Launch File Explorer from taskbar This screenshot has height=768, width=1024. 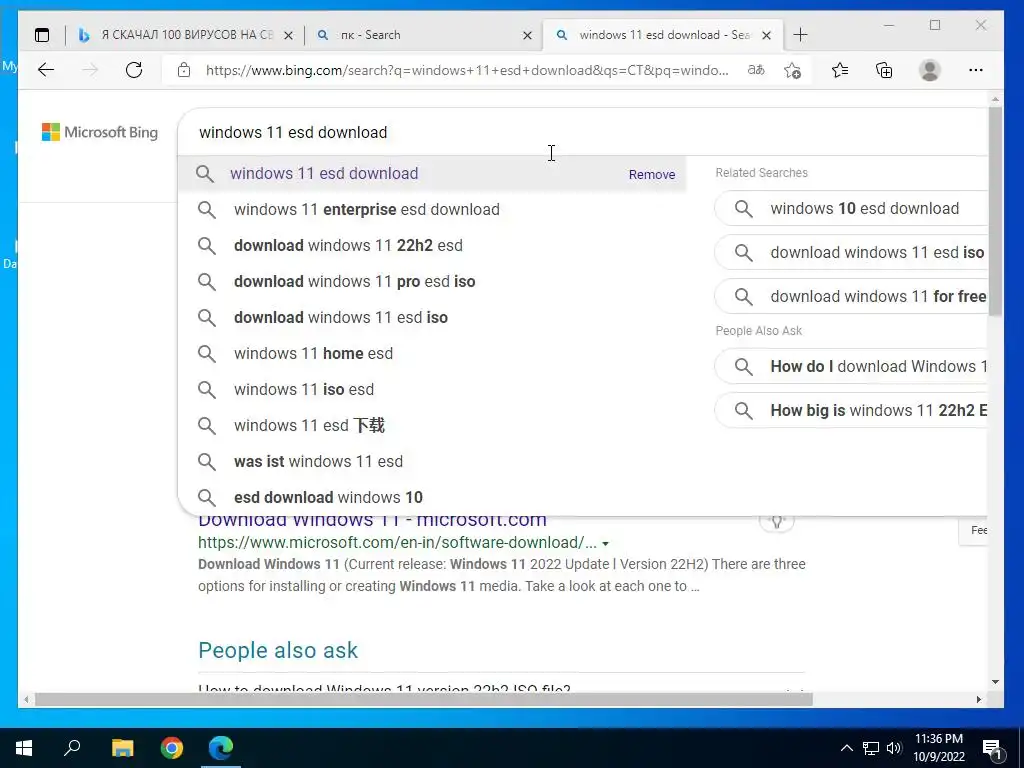[x=122, y=748]
